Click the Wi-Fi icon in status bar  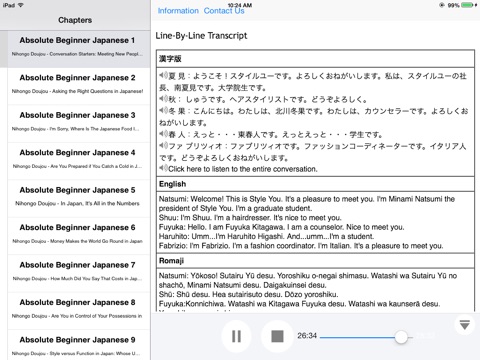[x=20, y=5]
